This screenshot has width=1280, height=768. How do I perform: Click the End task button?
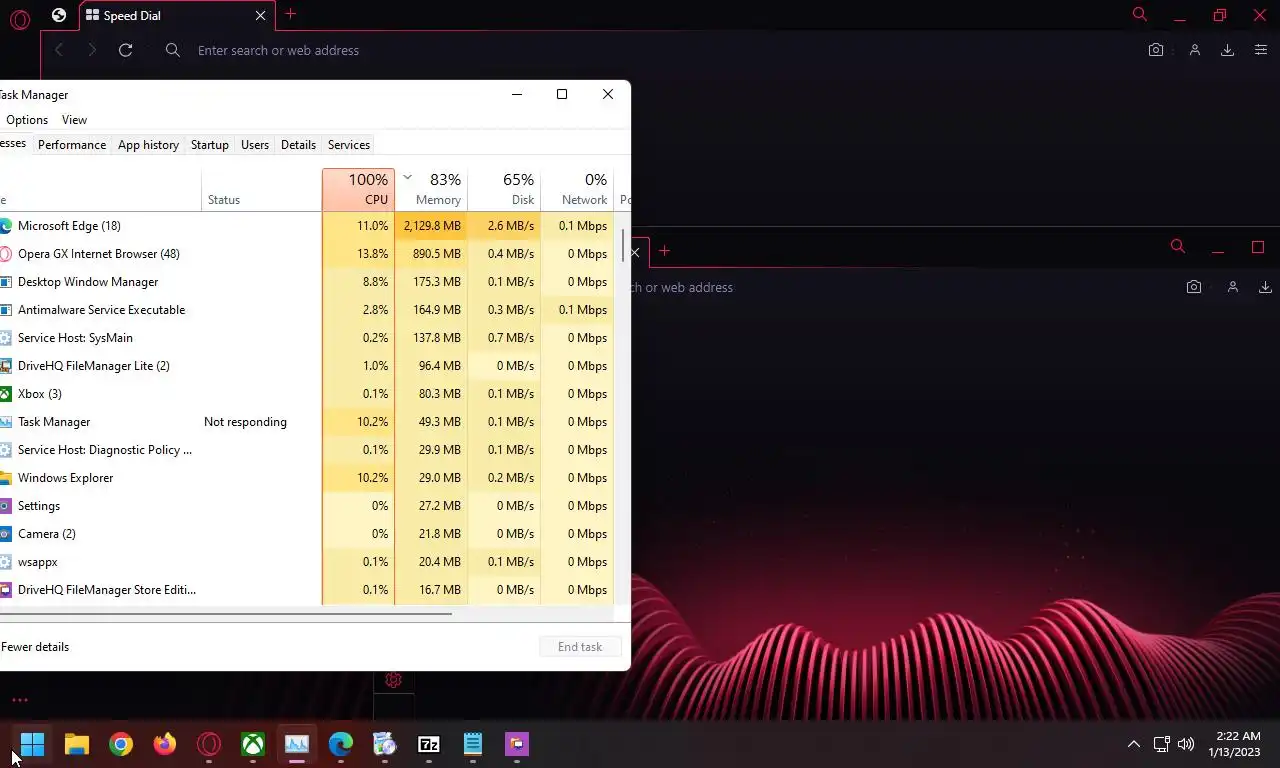(x=580, y=647)
